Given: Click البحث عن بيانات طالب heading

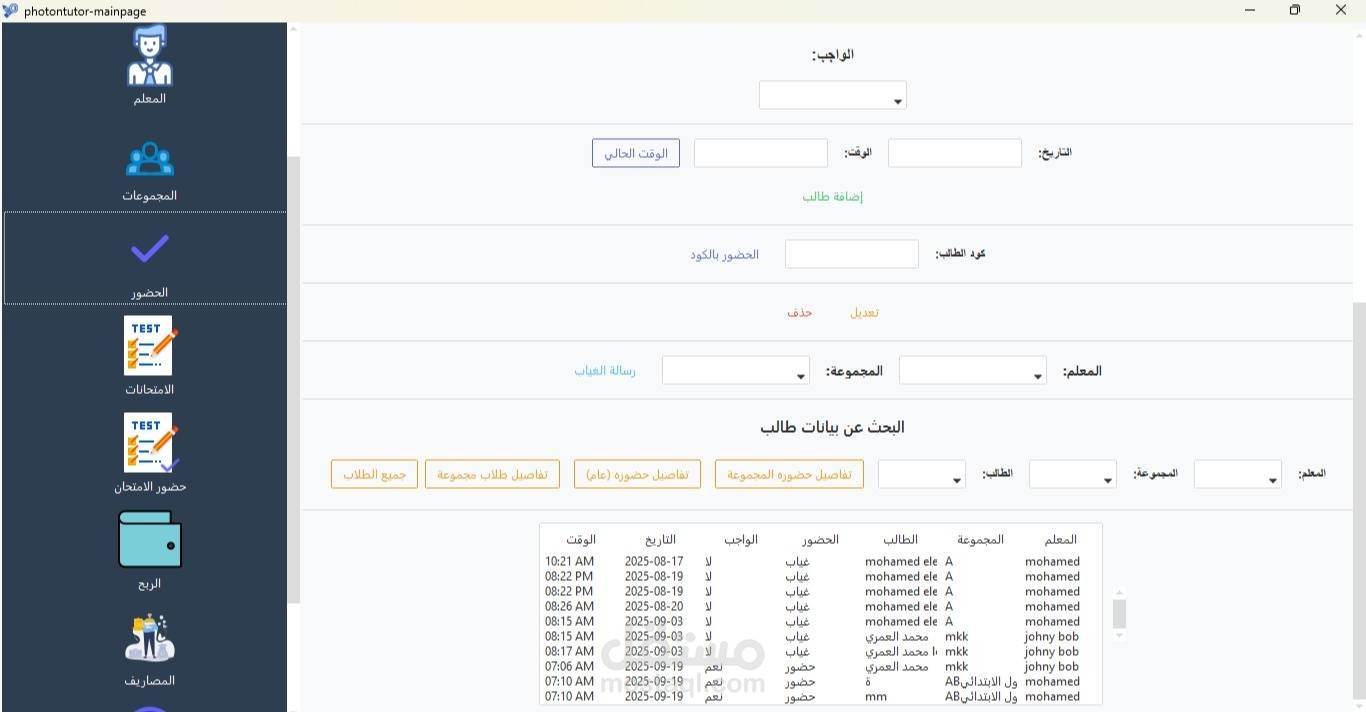Looking at the screenshot, I should (832, 428).
